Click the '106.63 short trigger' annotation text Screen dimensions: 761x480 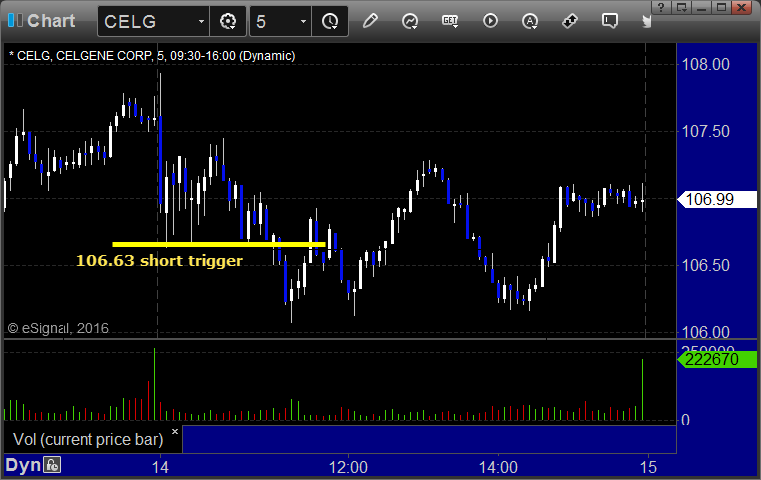(x=159, y=261)
